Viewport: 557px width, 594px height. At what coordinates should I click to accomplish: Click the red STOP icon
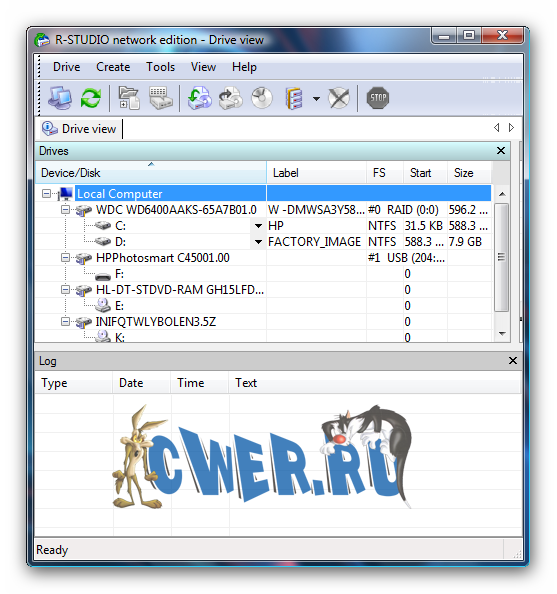378,98
